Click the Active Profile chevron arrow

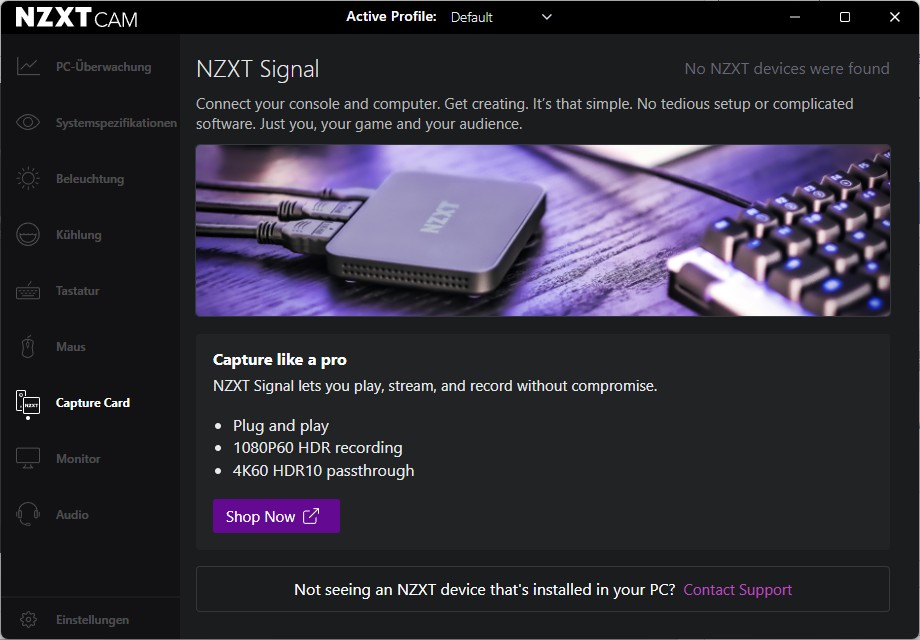point(546,17)
